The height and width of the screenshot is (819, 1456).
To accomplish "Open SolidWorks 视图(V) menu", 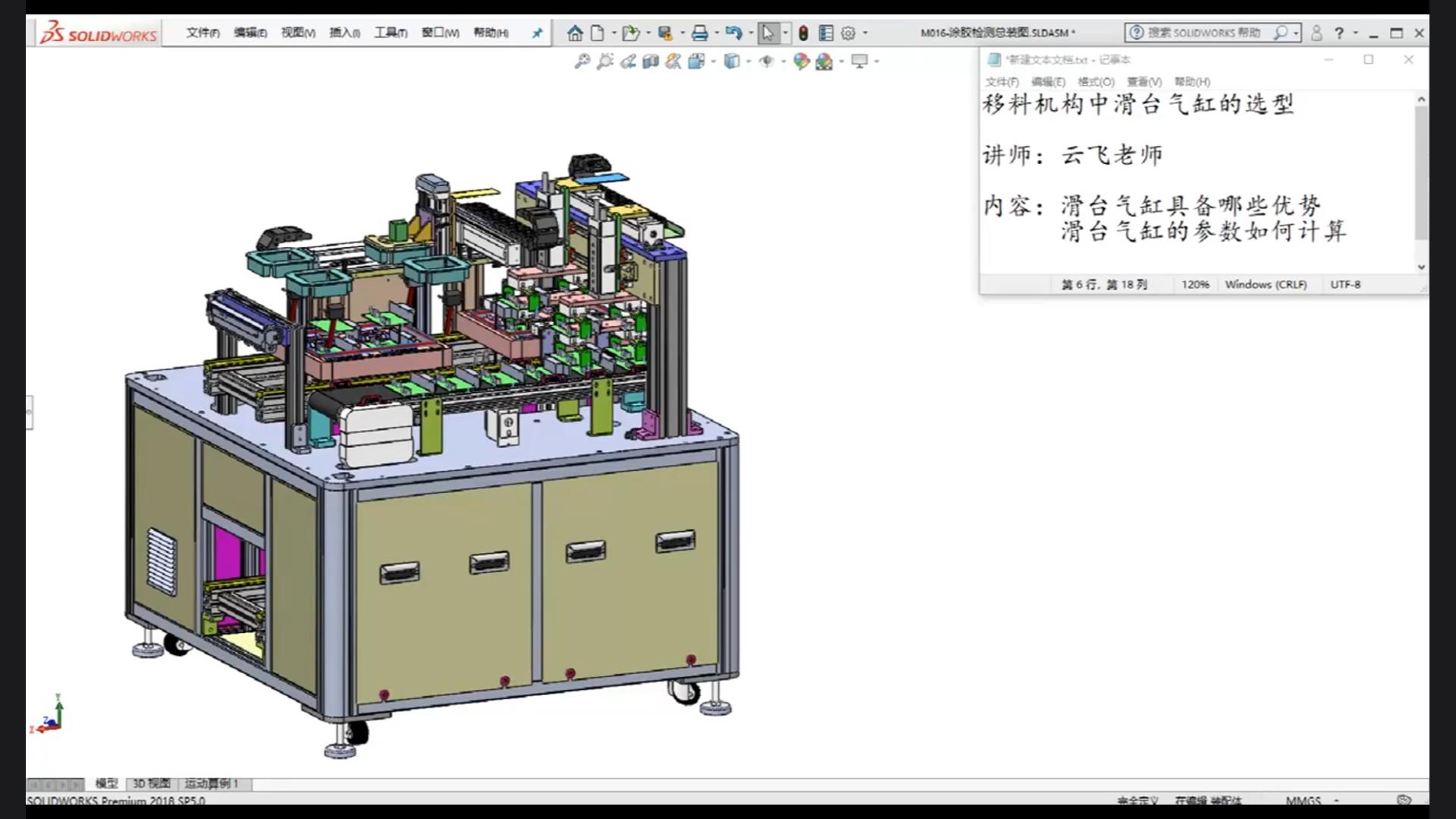I will (x=298, y=33).
